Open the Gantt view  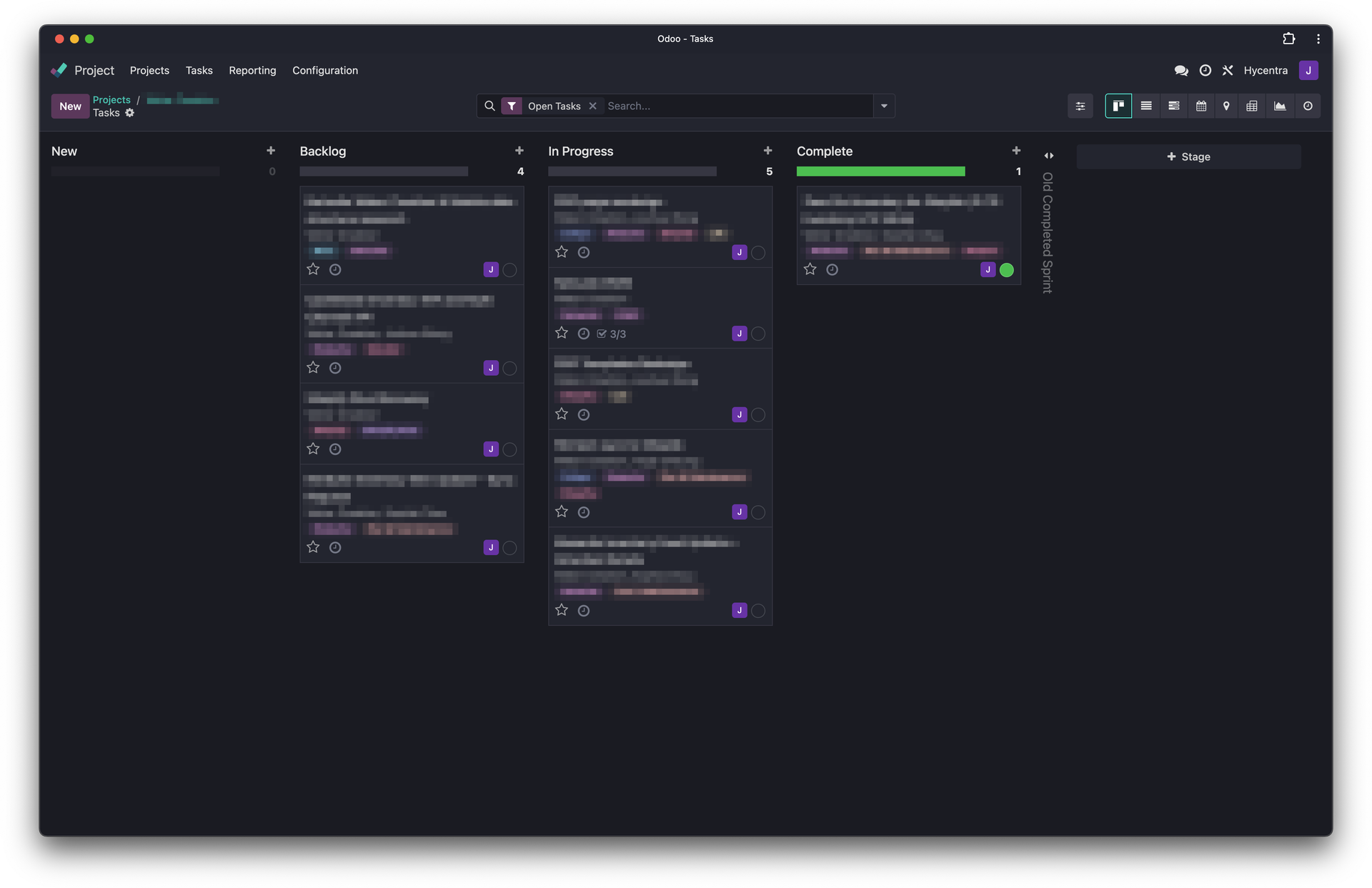1174,106
